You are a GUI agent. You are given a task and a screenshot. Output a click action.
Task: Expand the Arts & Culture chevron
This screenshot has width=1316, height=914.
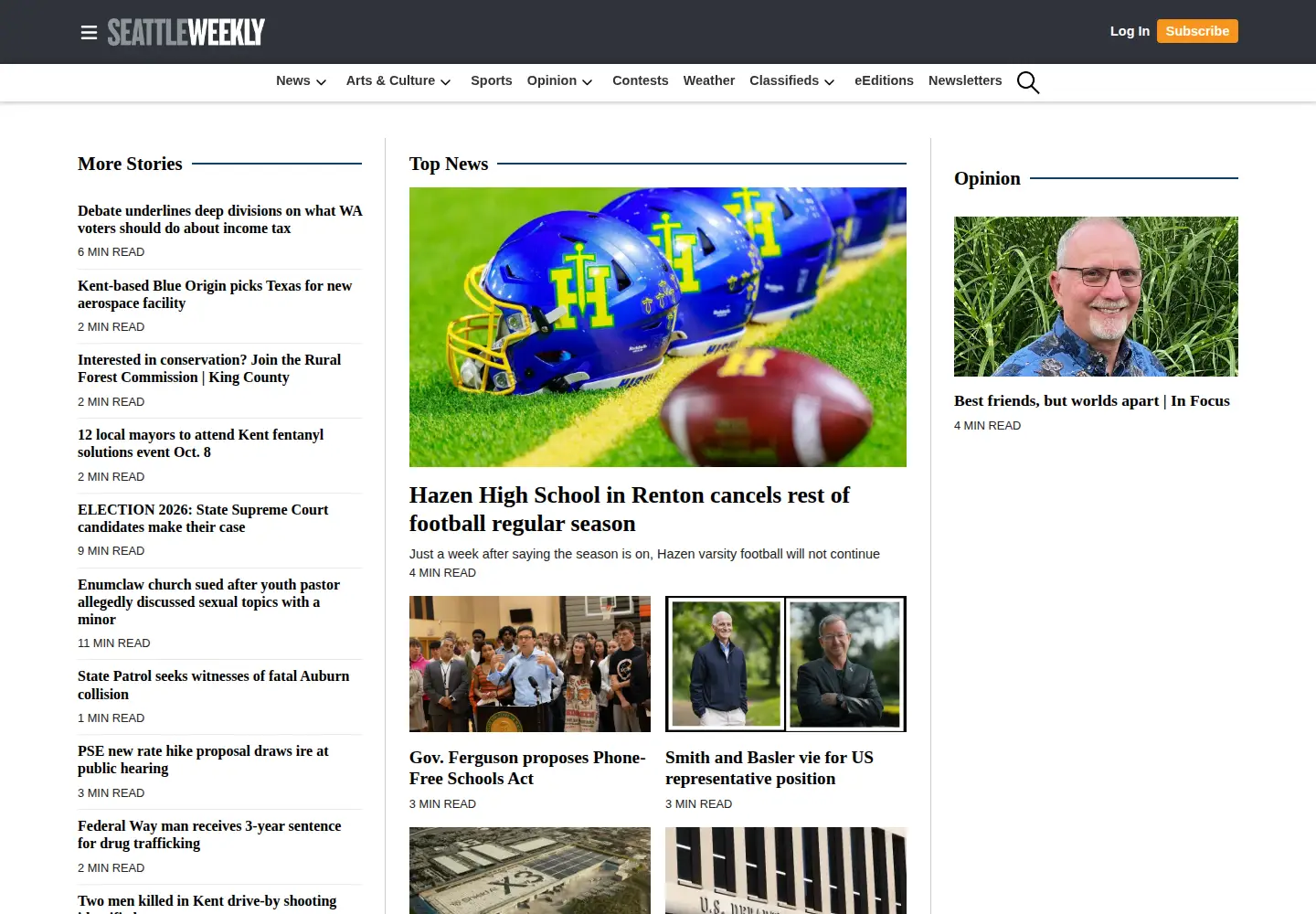pyautogui.click(x=446, y=82)
